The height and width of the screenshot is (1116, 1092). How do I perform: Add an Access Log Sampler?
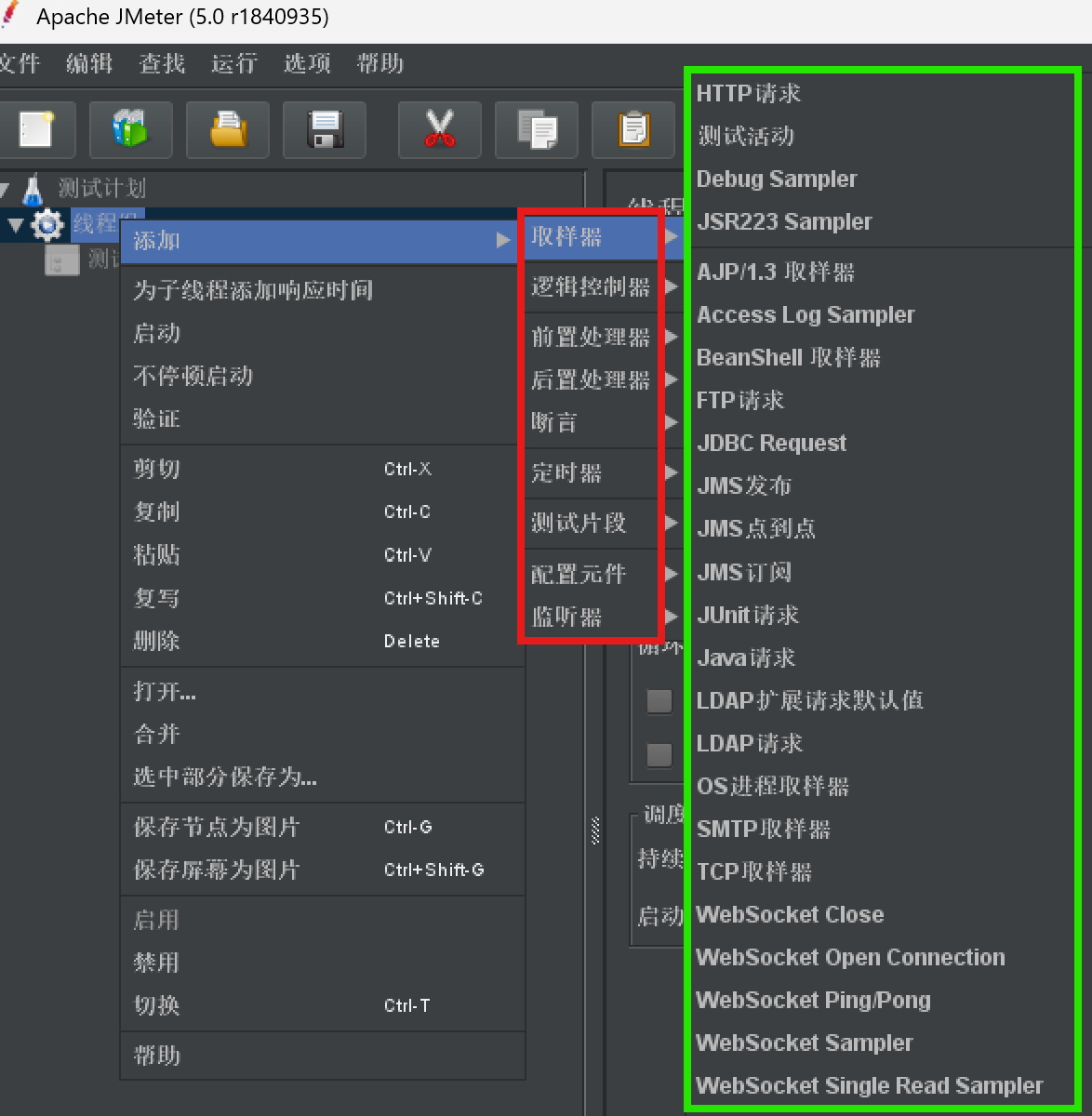point(882,314)
